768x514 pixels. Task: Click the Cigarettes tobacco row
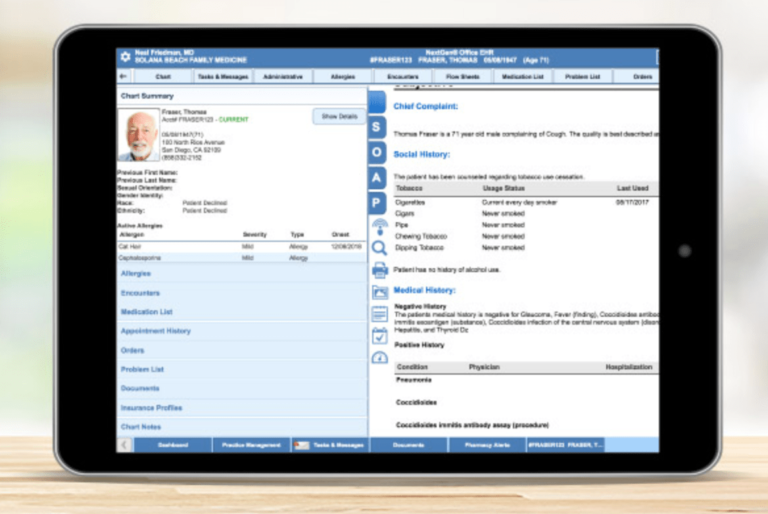coord(526,202)
